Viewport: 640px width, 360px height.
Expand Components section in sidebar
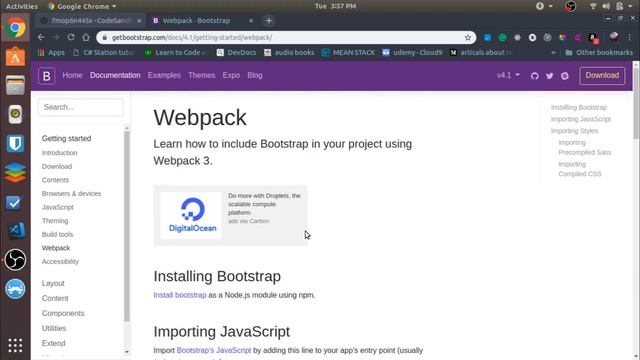click(63, 313)
